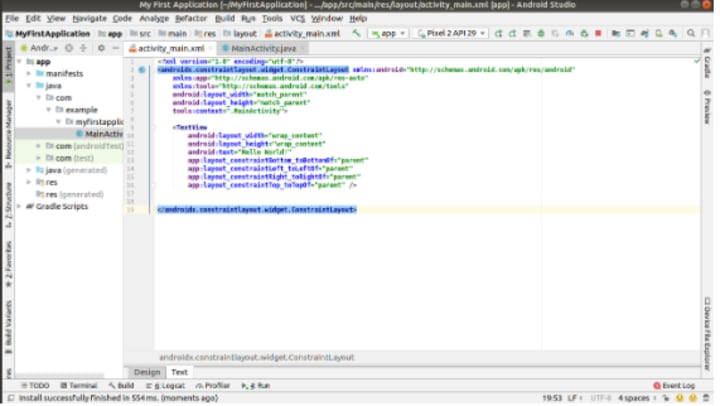Toggle the Structure tool window

click(8, 205)
